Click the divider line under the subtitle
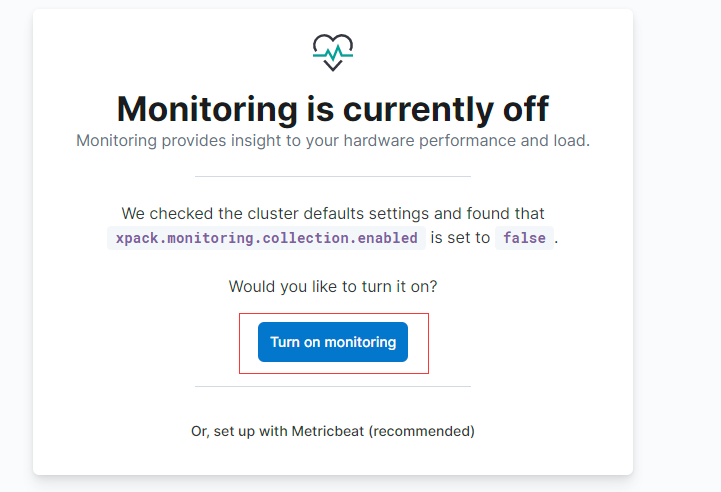 click(x=332, y=176)
